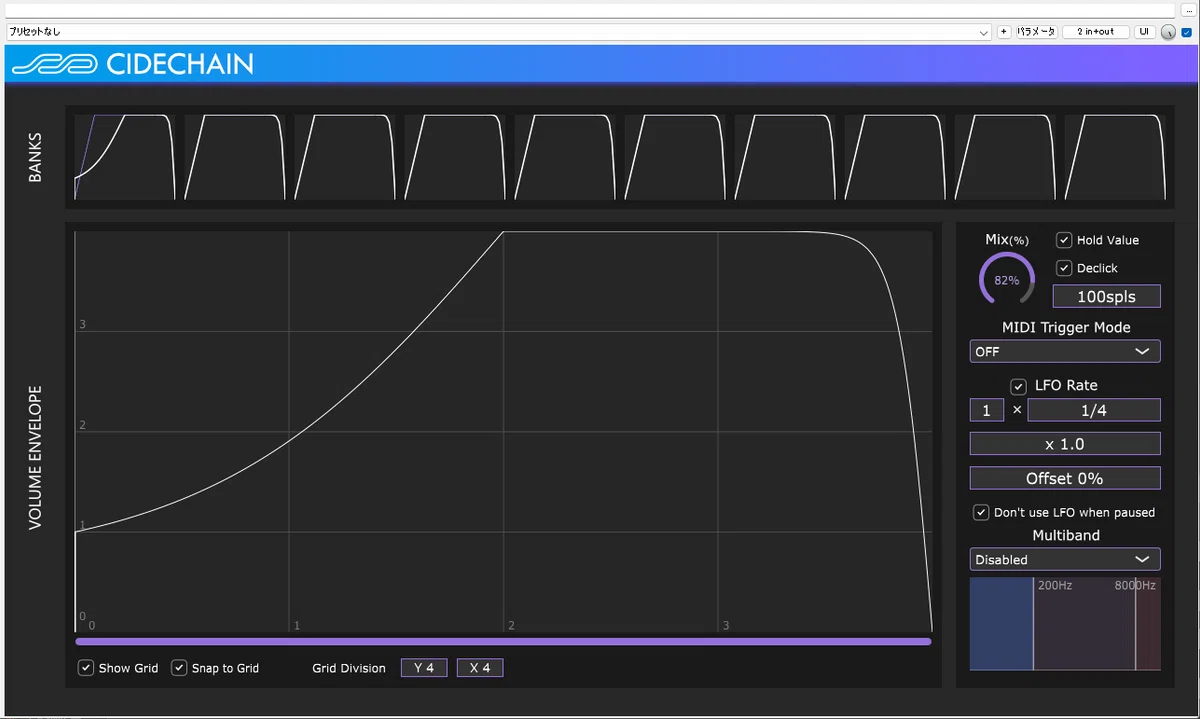
Task: Click the Offset 0% field
Action: point(1065,478)
